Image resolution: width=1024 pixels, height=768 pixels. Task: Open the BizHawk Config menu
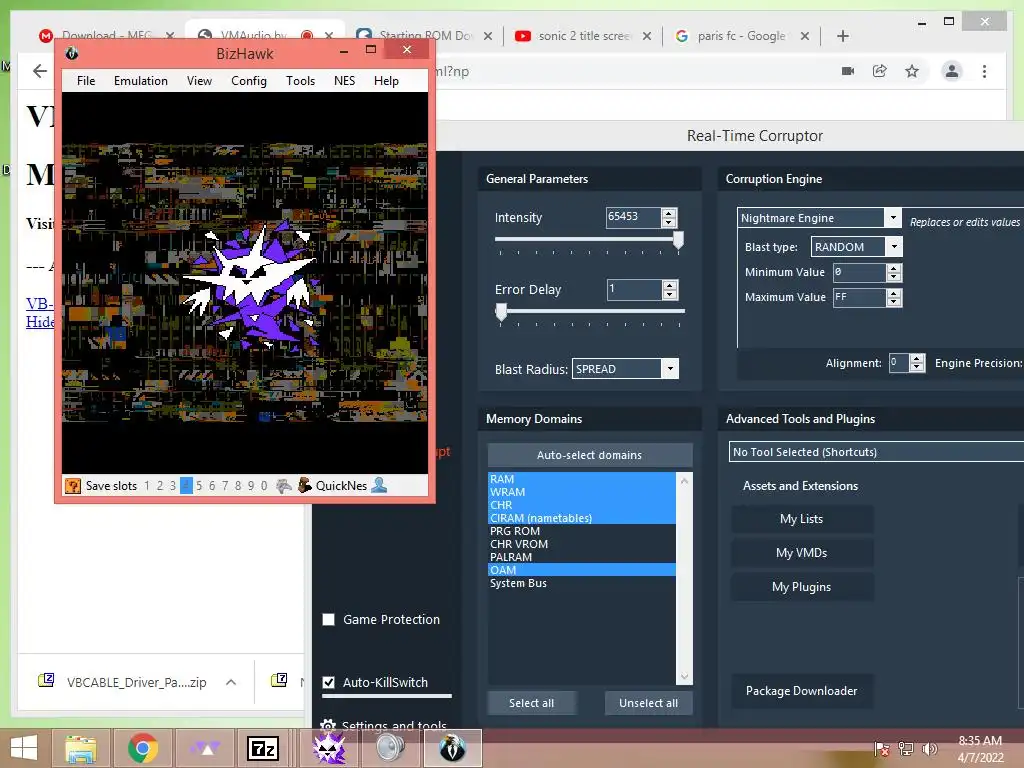pos(249,80)
